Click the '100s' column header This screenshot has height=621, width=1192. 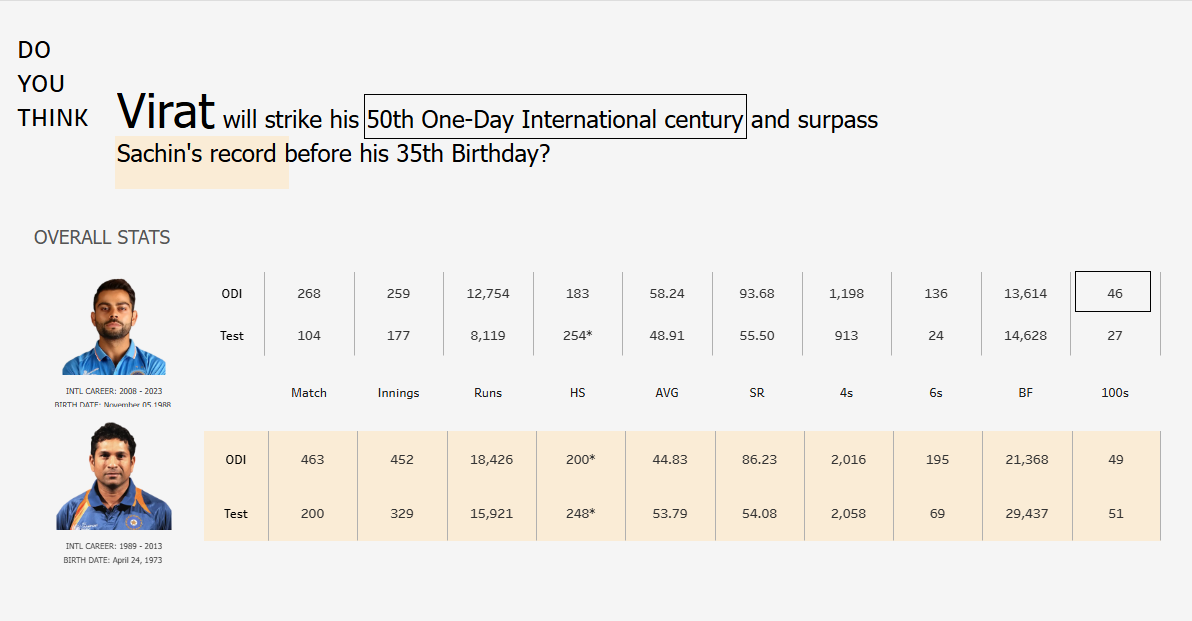click(1115, 393)
